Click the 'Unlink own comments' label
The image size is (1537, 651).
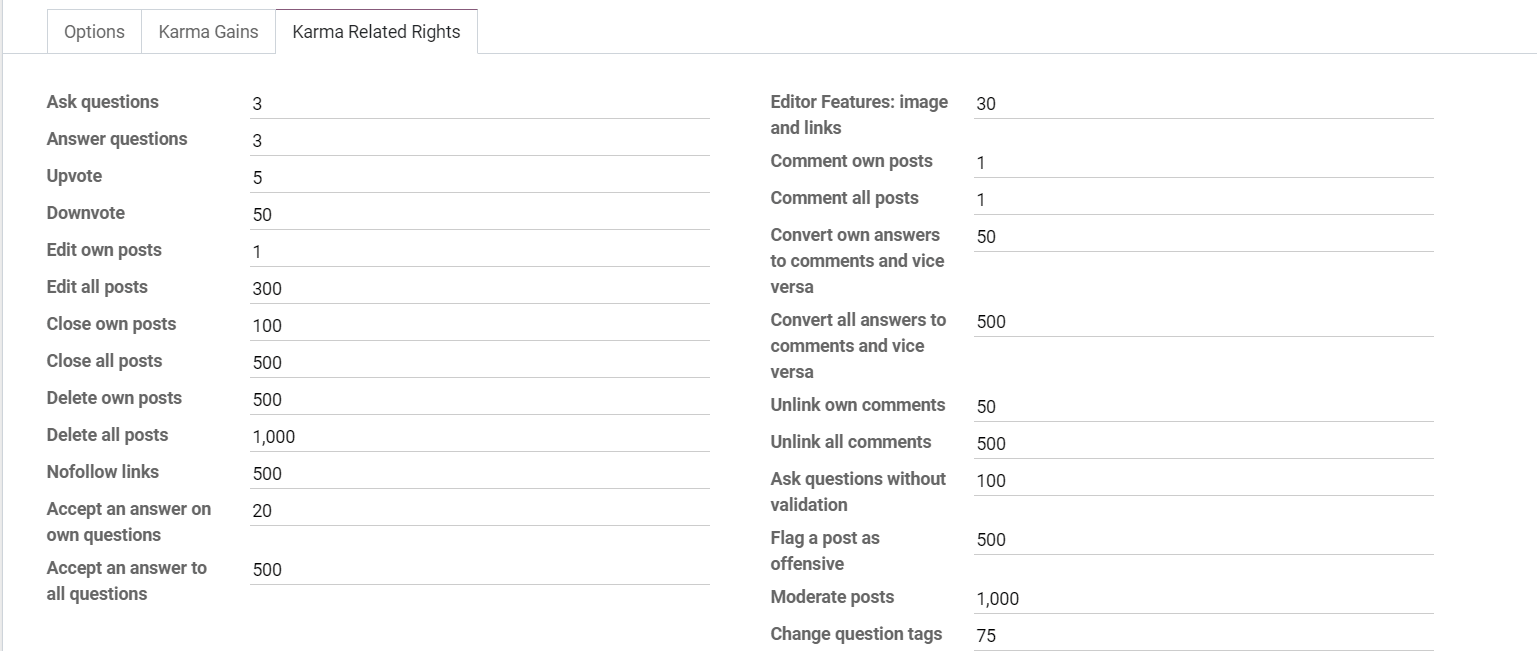pos(858,405)
